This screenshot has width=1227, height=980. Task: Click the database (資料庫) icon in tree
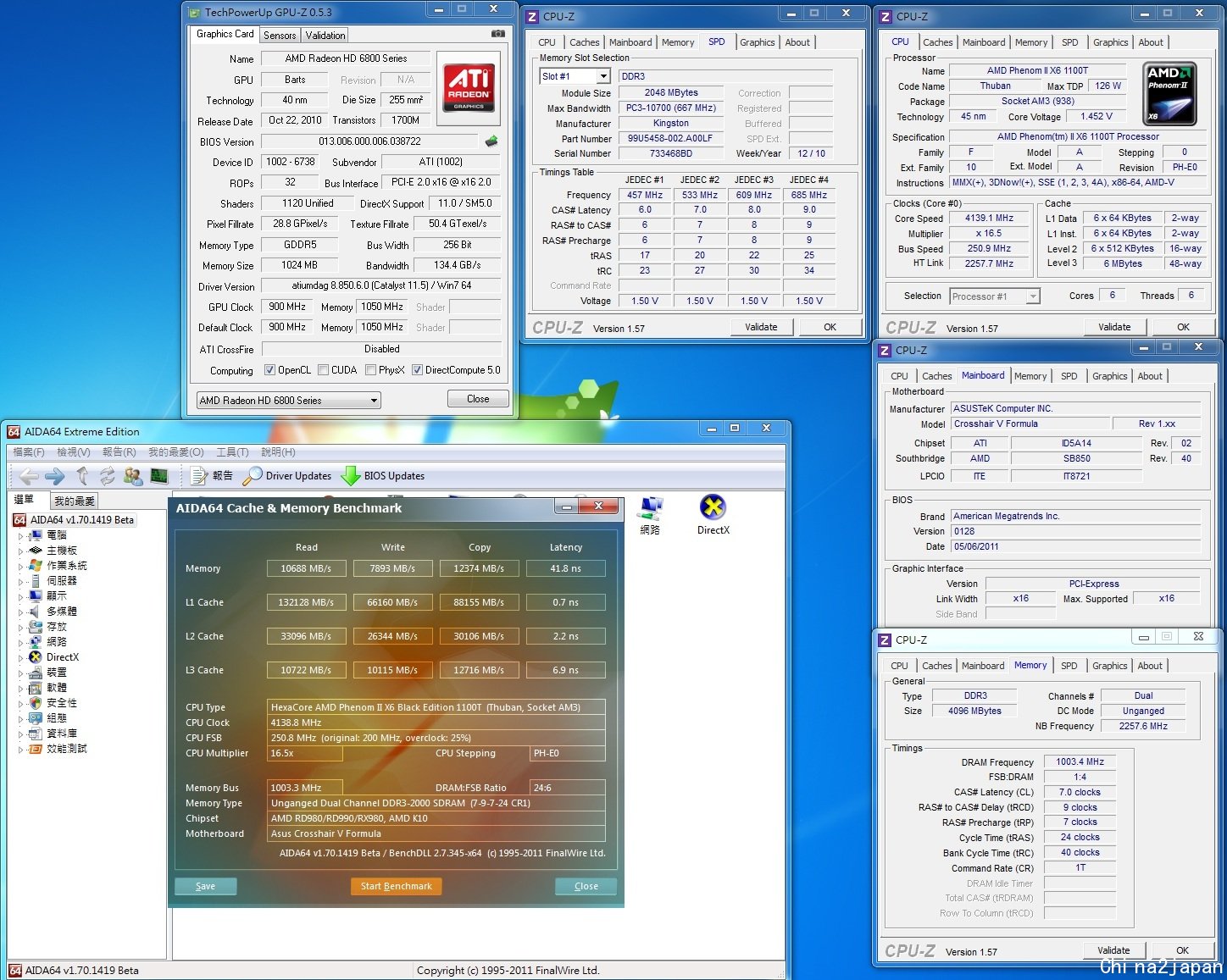[36, 734]
